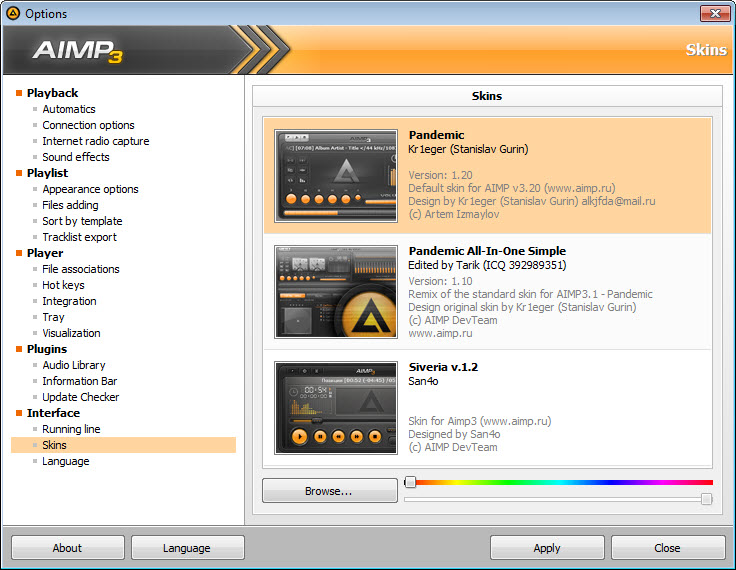Click the saturation slider handle below hue
736x570 pixels.
click(x=706, y=499)
